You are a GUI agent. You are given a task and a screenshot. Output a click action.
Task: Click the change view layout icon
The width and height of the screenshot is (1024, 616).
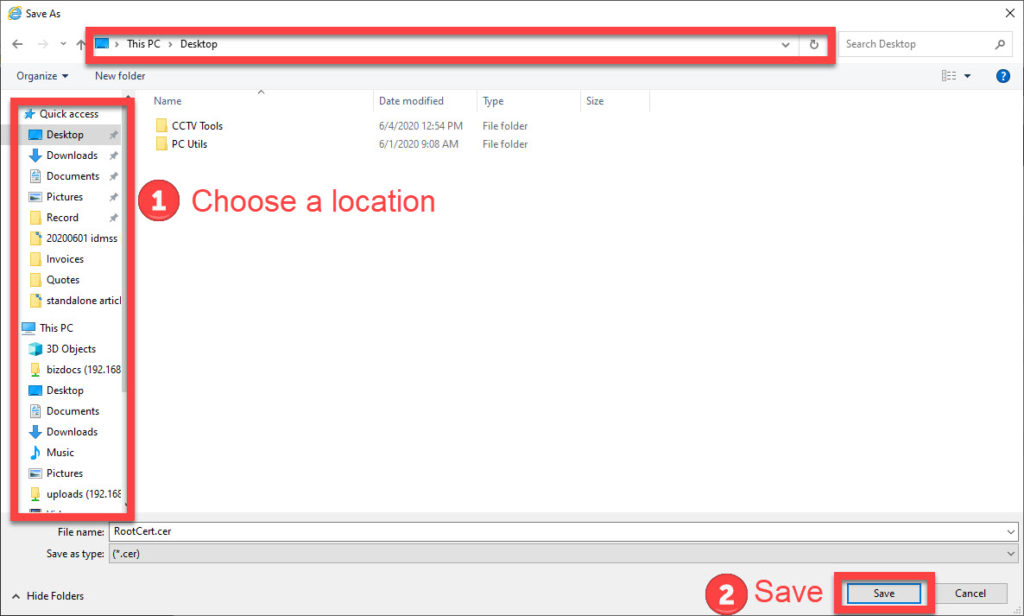tap(949, 76)
